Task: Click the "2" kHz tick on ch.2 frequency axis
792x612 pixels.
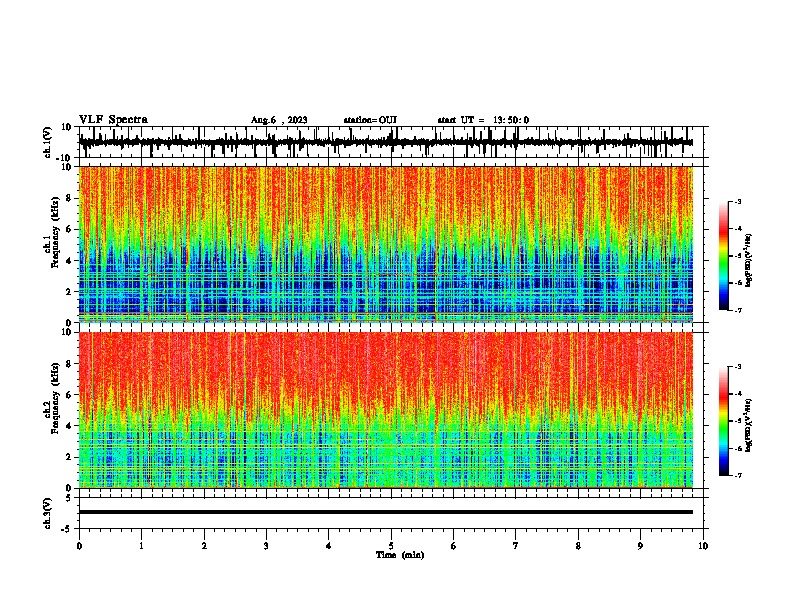Action: (x=69, y=457)
